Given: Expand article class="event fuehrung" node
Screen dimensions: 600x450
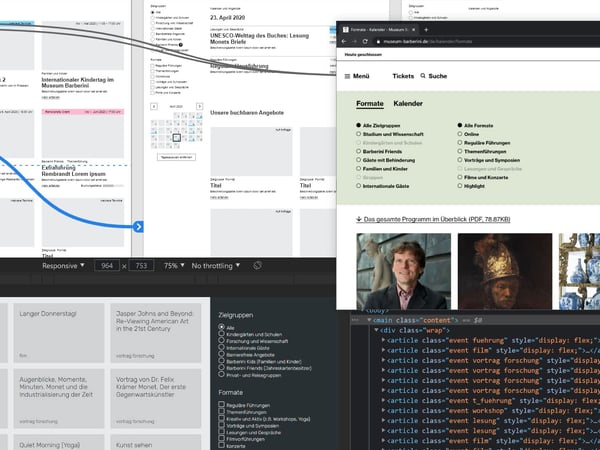Looking at the screenshot, I should [x=383, y=340].
